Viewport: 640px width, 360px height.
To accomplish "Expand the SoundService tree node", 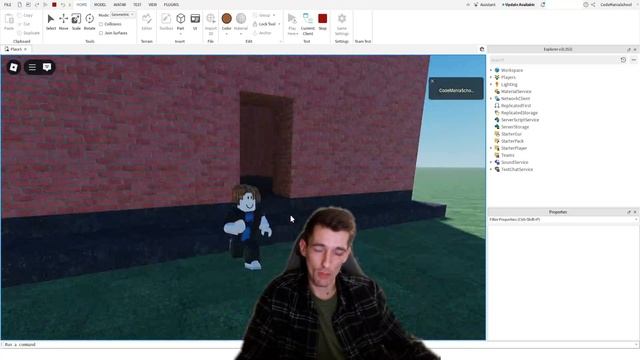I will pos(491,162).
